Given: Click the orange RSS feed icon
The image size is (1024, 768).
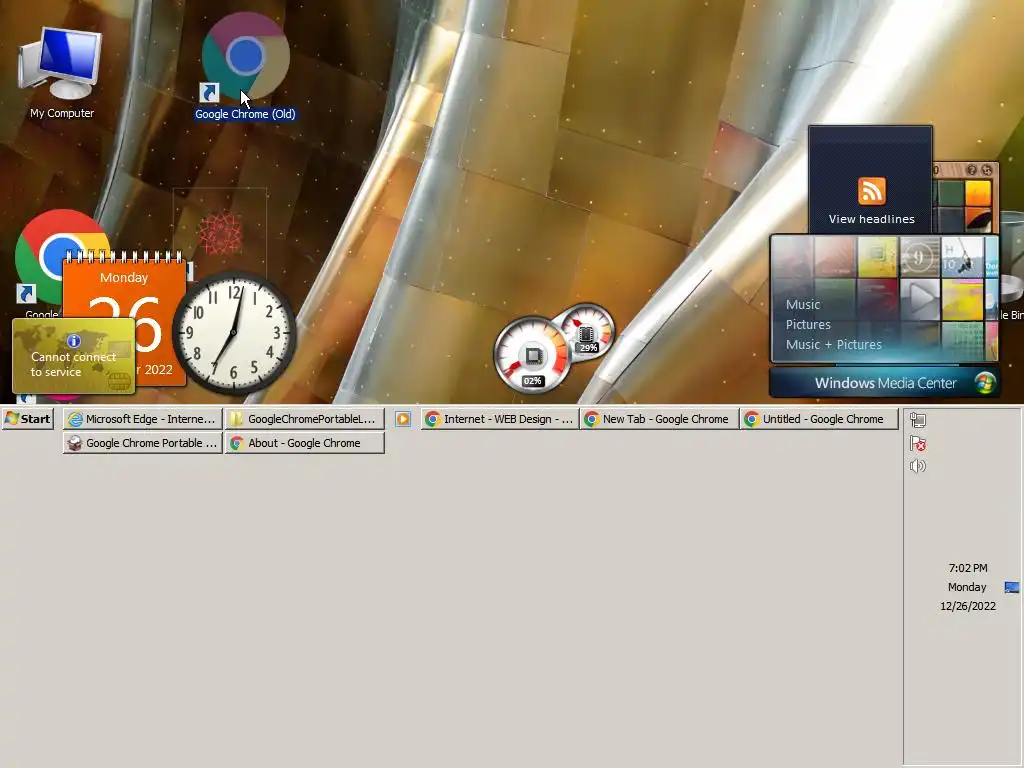Looking at the screenshot, I should point(871,191).
